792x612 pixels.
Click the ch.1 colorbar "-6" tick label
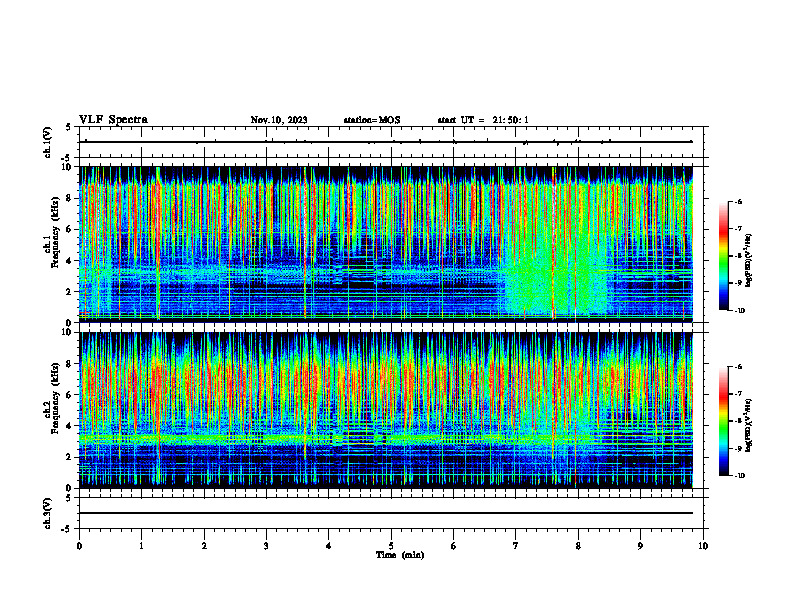click(x=738, y=201)
